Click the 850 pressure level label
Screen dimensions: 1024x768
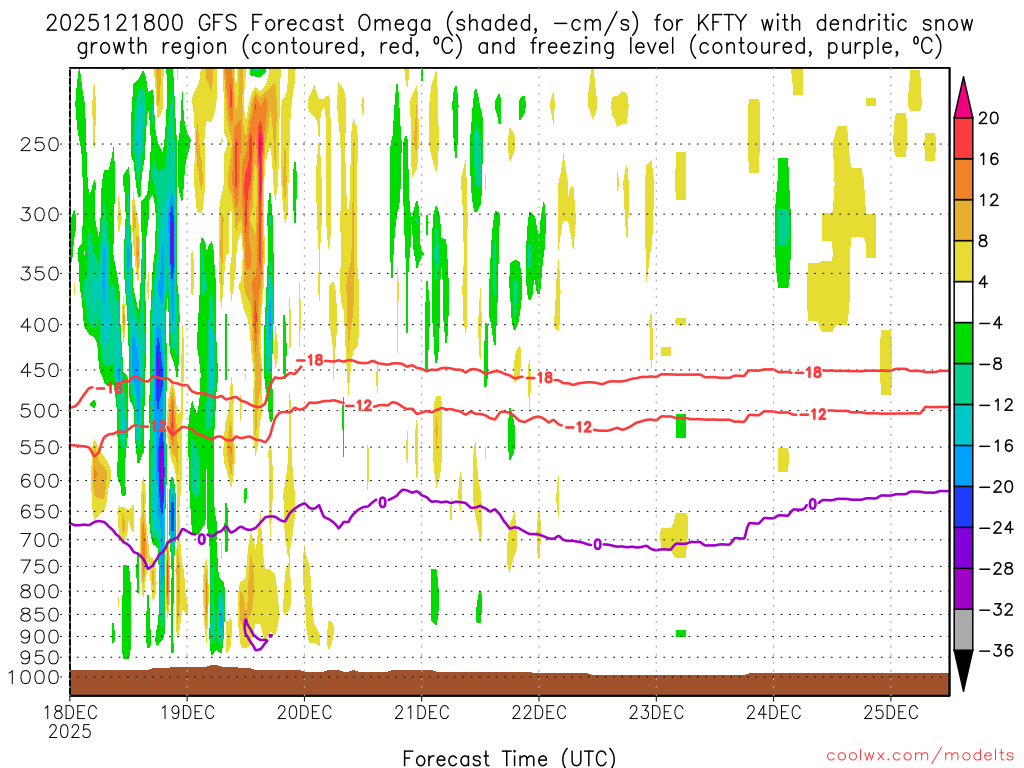pos(40,615)
